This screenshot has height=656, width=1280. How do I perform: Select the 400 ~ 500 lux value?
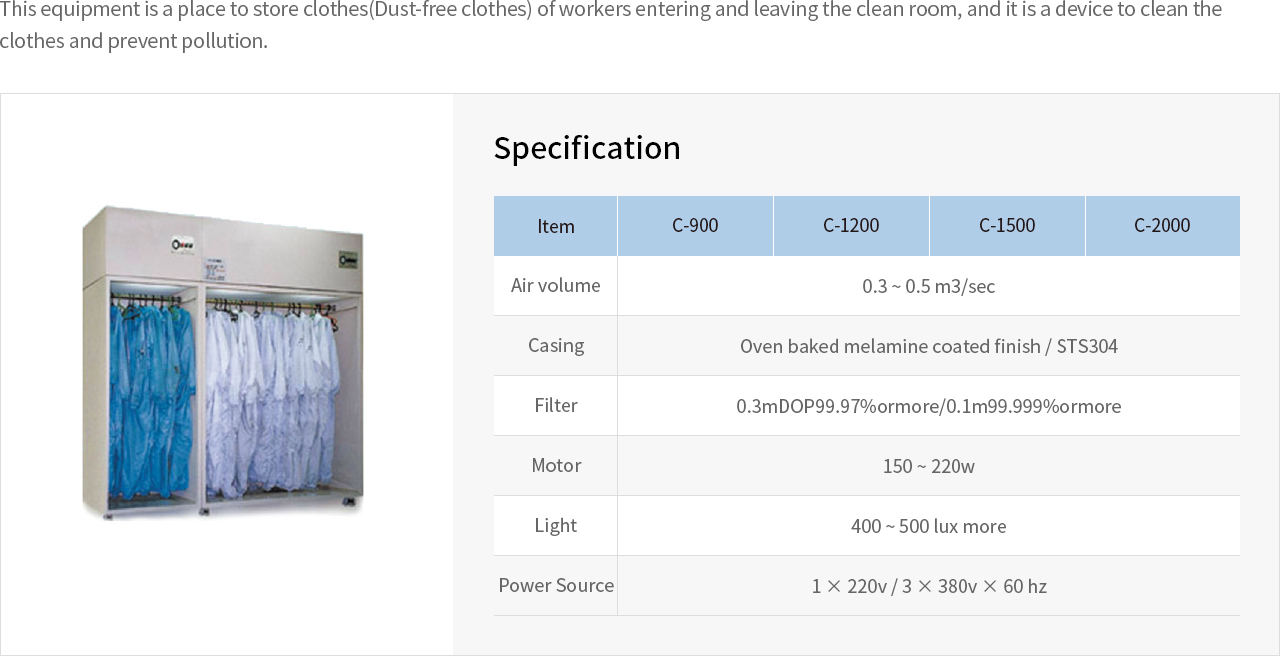[x=928, y=526]
